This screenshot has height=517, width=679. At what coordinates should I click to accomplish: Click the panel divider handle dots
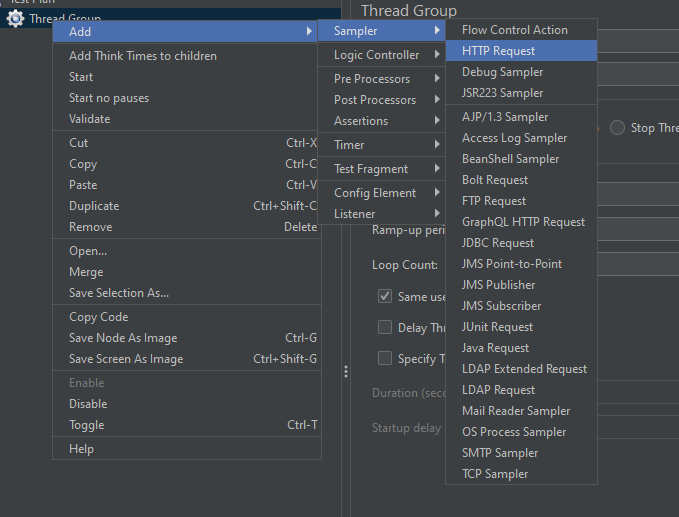pos(346,372)
